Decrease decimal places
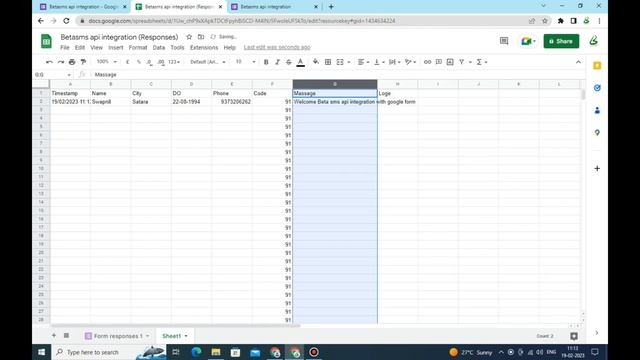 149,62
